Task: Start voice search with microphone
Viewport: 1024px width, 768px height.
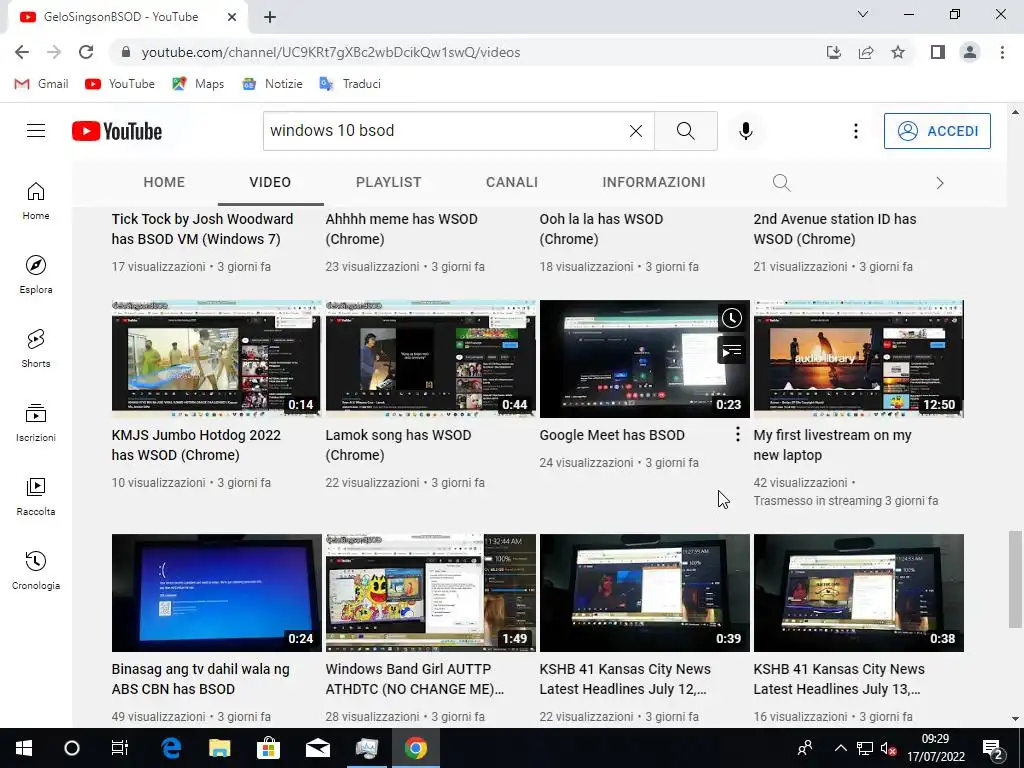Action: click(x=746, y=131)
